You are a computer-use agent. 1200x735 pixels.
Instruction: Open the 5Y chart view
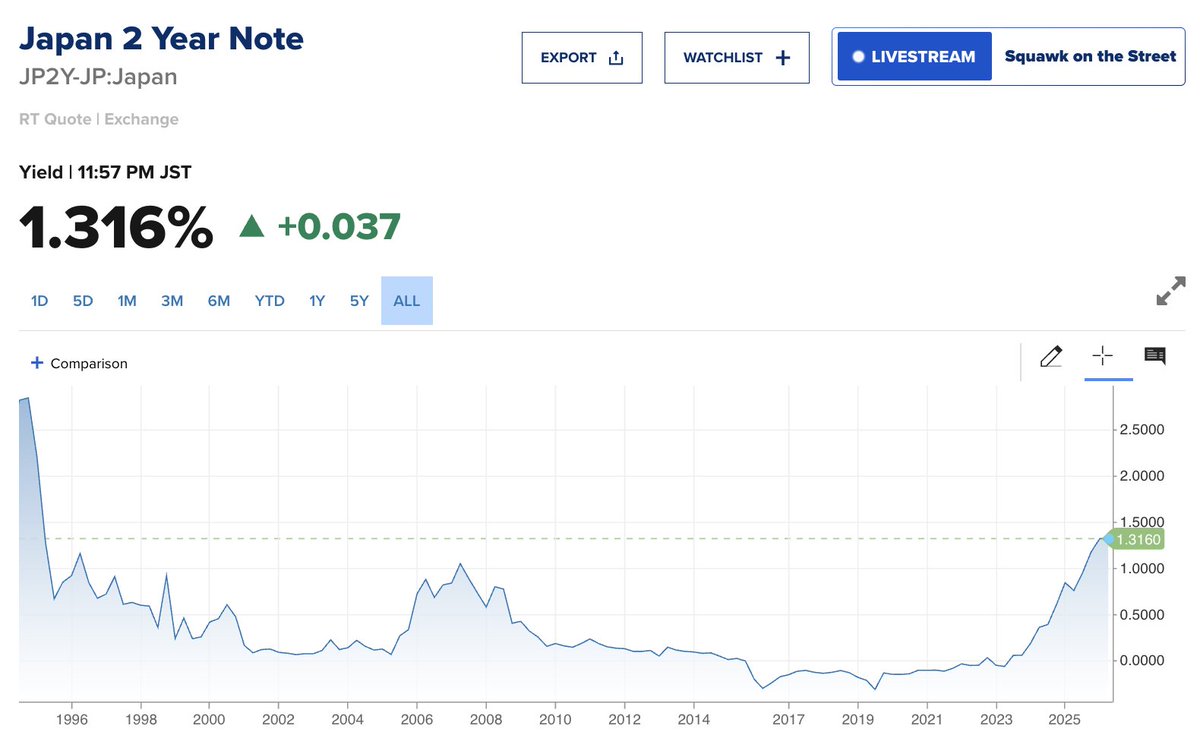(x=359, y=300)
